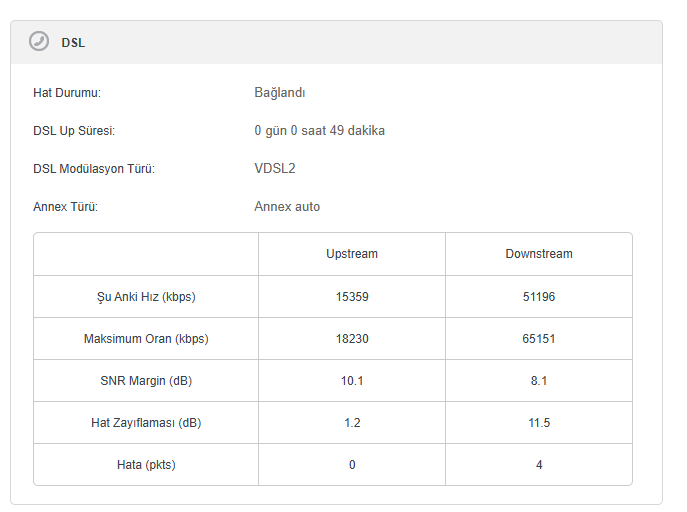Click the Annex auto value
Image resolution: width=687 pixels, height=512 pixels.
tap(287, 207)
